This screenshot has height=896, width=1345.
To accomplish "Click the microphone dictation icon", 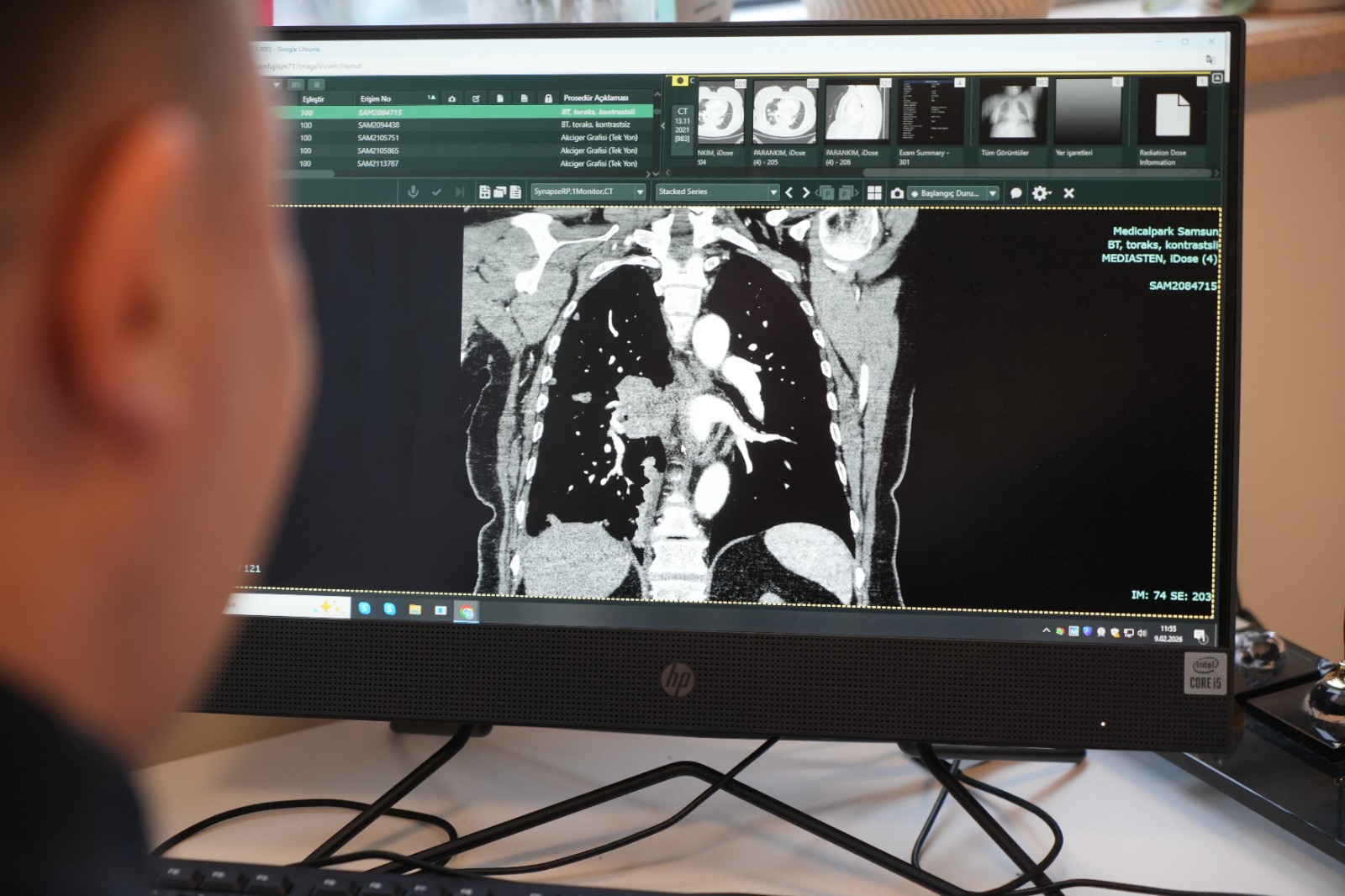I will (x=413, y=192).
